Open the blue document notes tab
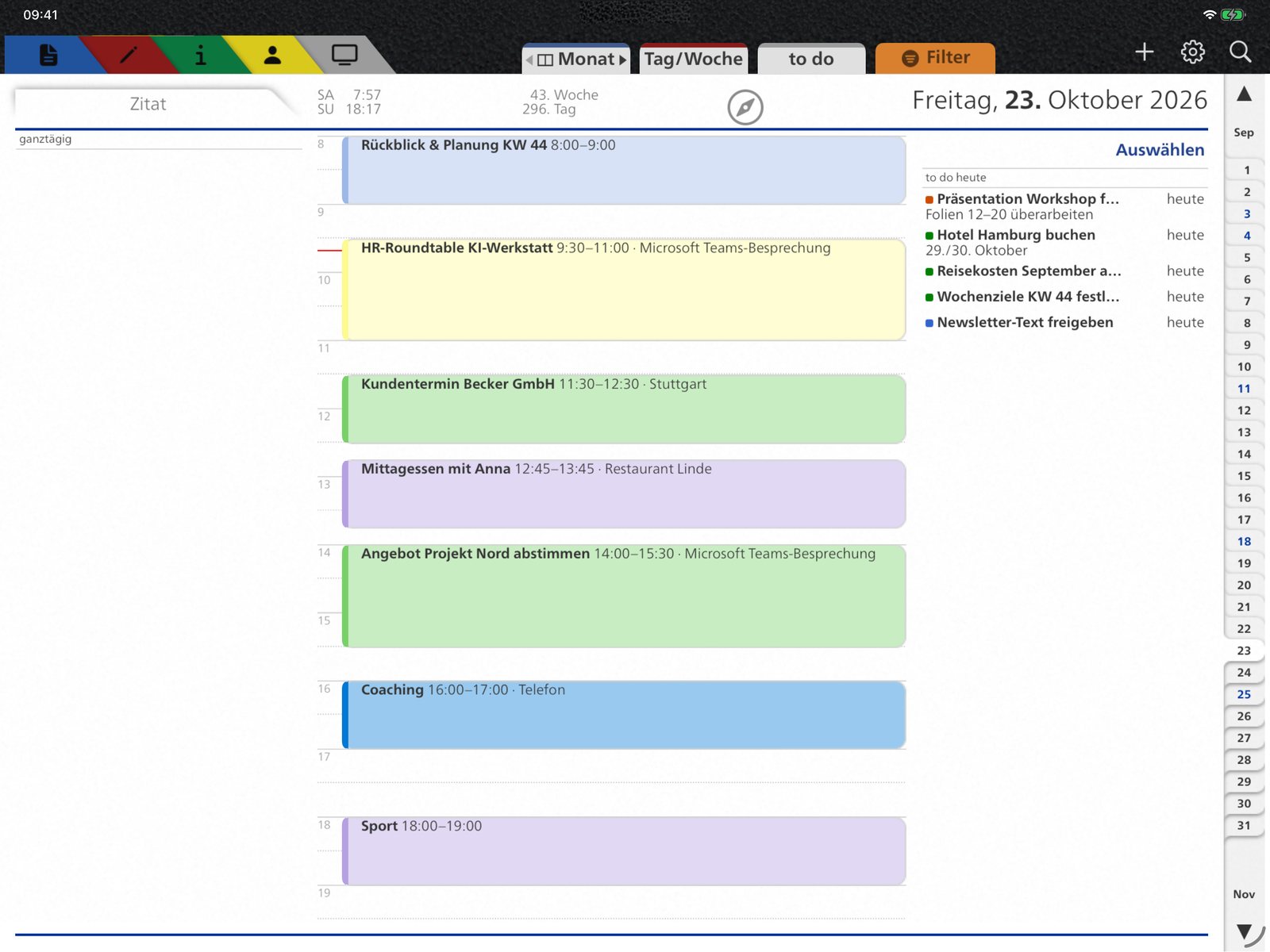The height and width of the screenshot is (952, 1270). [48, 55]
